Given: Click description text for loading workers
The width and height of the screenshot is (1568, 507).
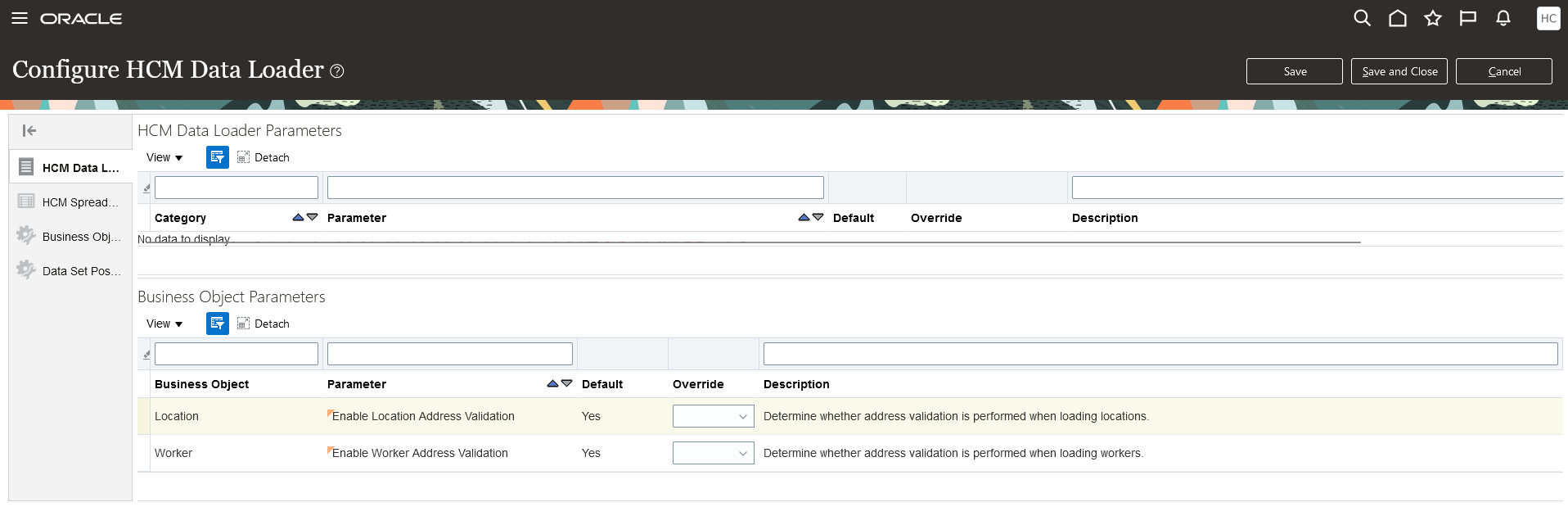Looking at the screenshot, I should coord(953,453).
